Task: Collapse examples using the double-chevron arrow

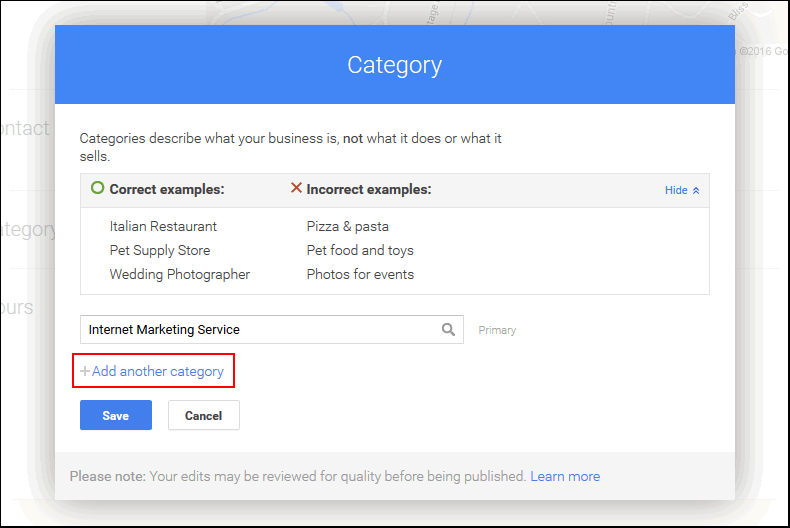Action: (x=696, y=190)
